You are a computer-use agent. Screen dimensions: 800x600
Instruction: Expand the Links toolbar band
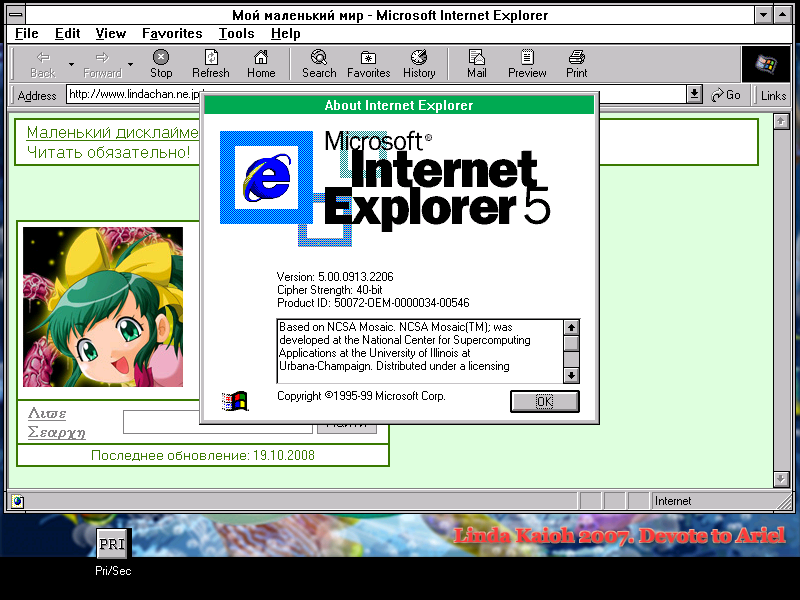(x=773, y=95)
